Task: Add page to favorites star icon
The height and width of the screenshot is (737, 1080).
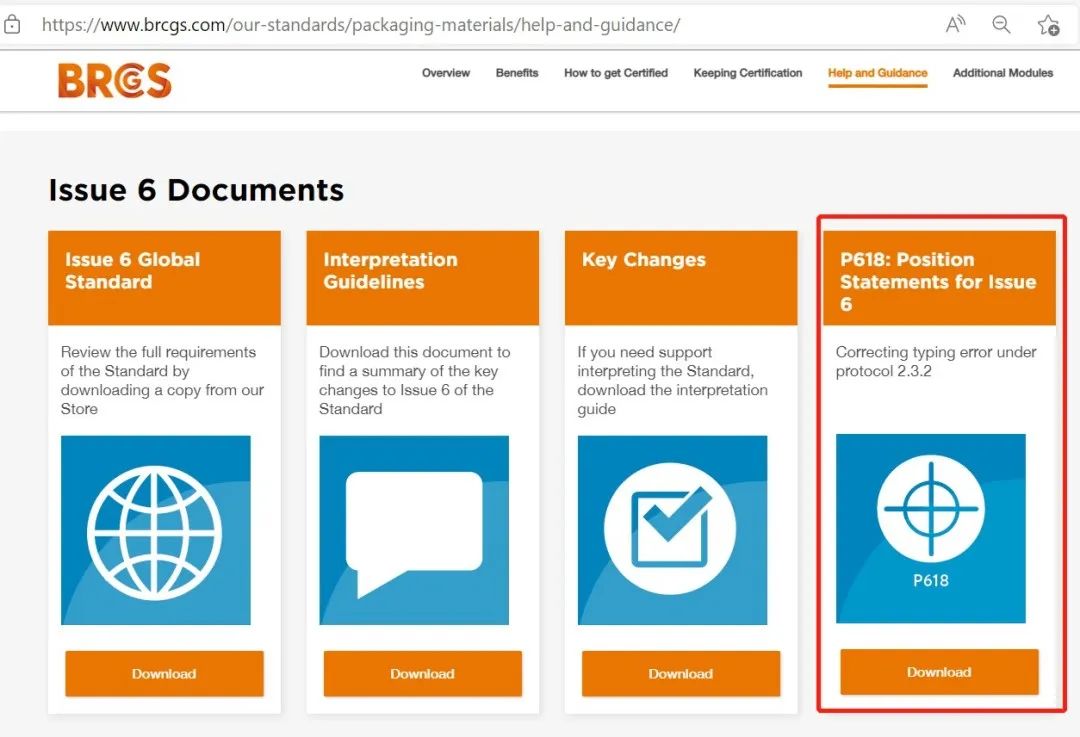Action: point(1047,25)
